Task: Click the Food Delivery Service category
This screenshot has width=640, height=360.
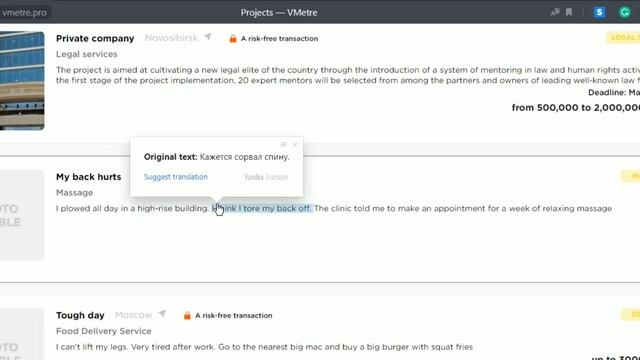Action: click(104, 331)
